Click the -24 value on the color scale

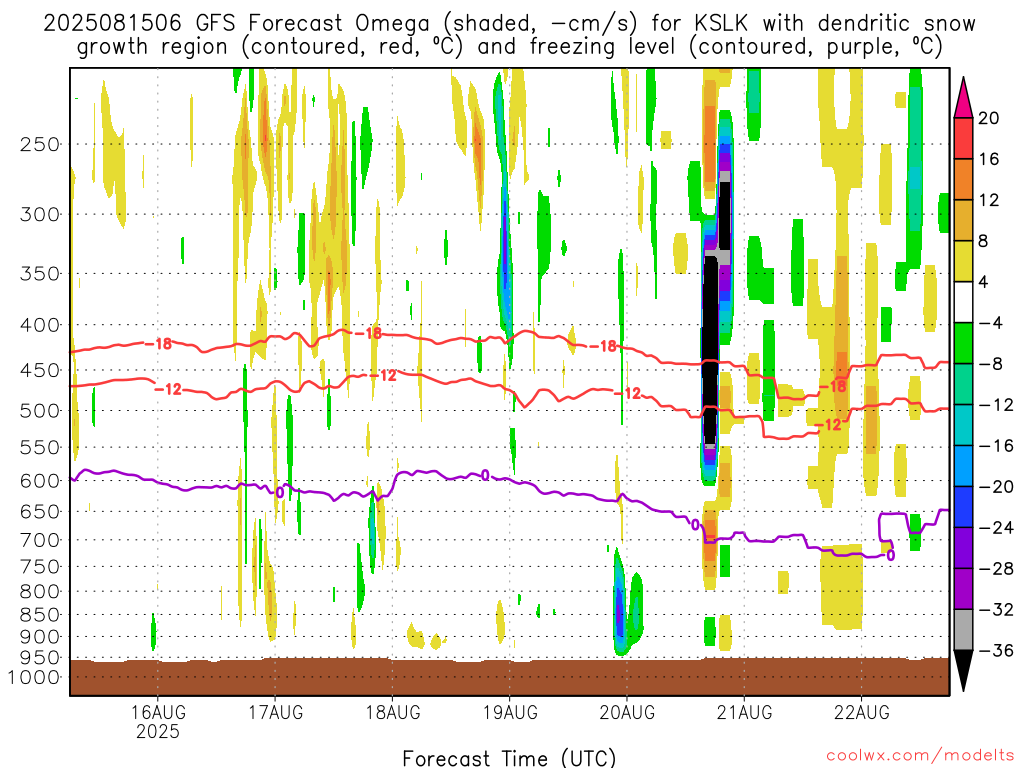[996, 528]
